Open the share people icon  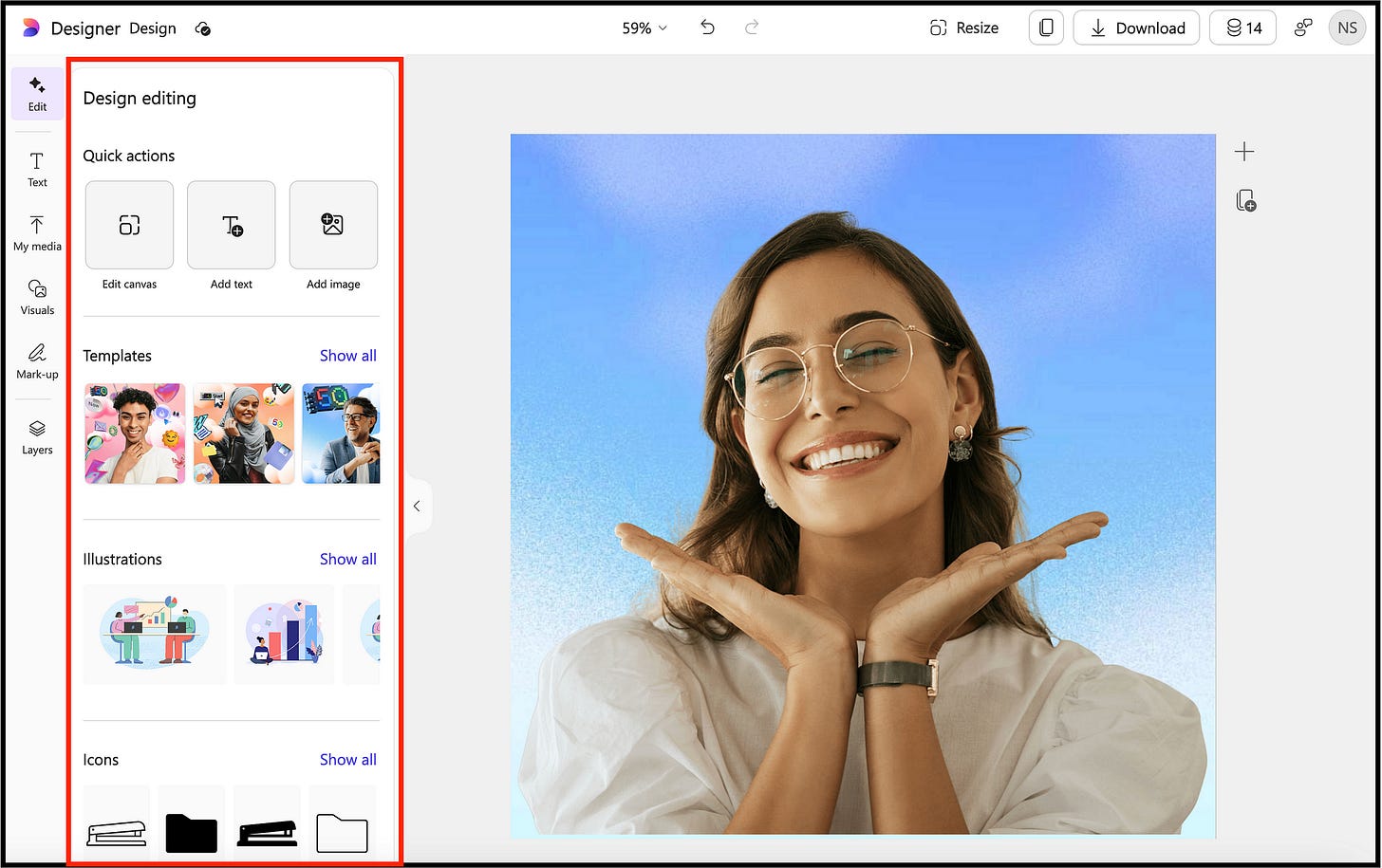click(x=1303, y=28)
